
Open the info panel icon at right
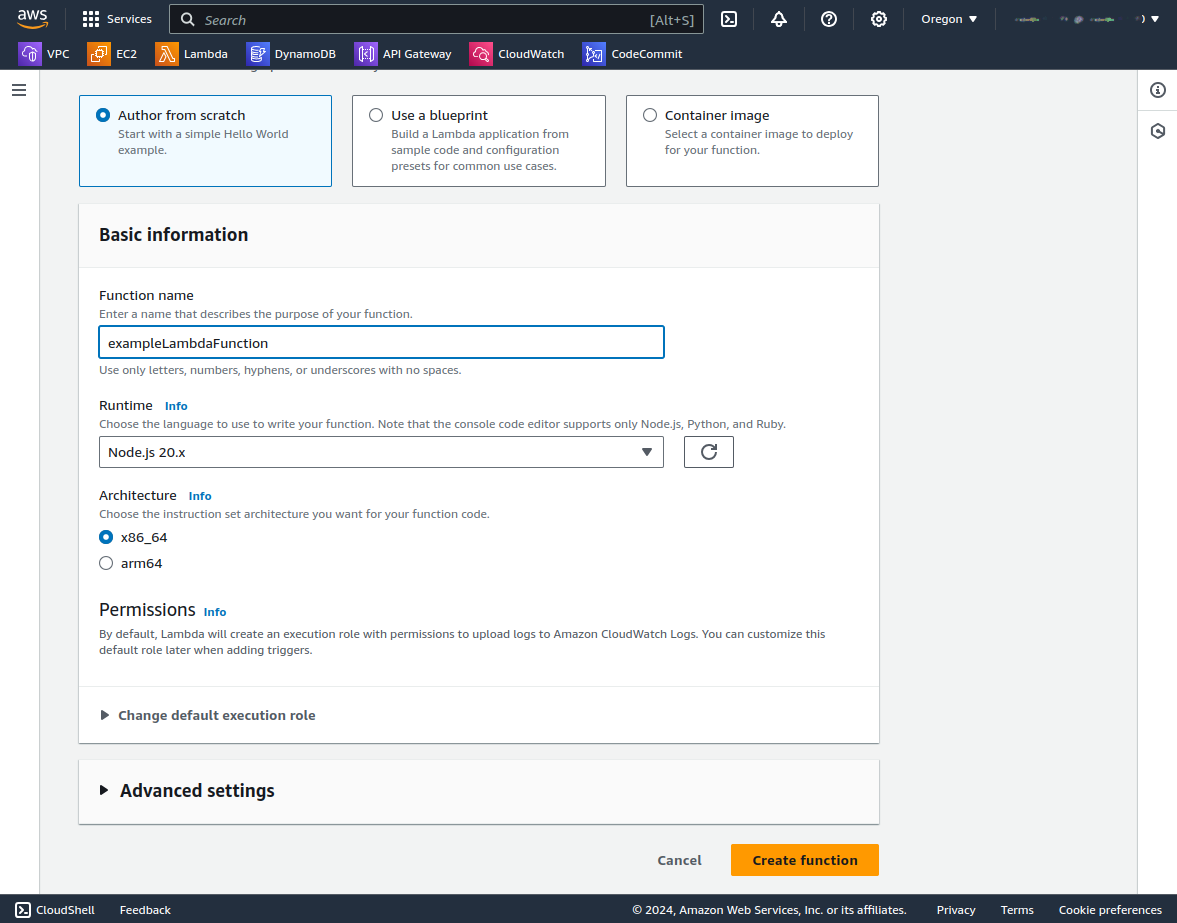(1157, 90)
